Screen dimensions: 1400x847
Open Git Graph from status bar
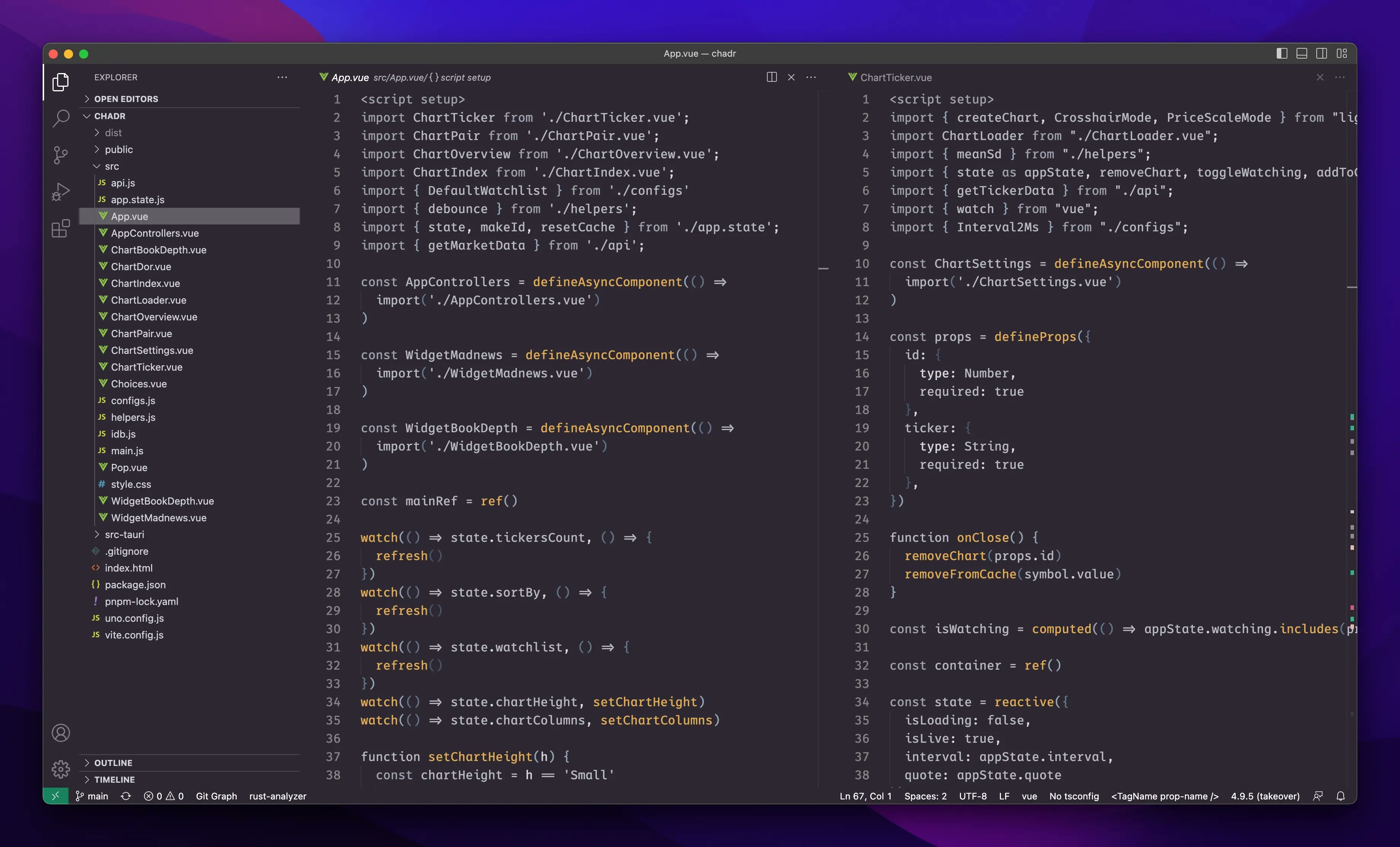216,796
